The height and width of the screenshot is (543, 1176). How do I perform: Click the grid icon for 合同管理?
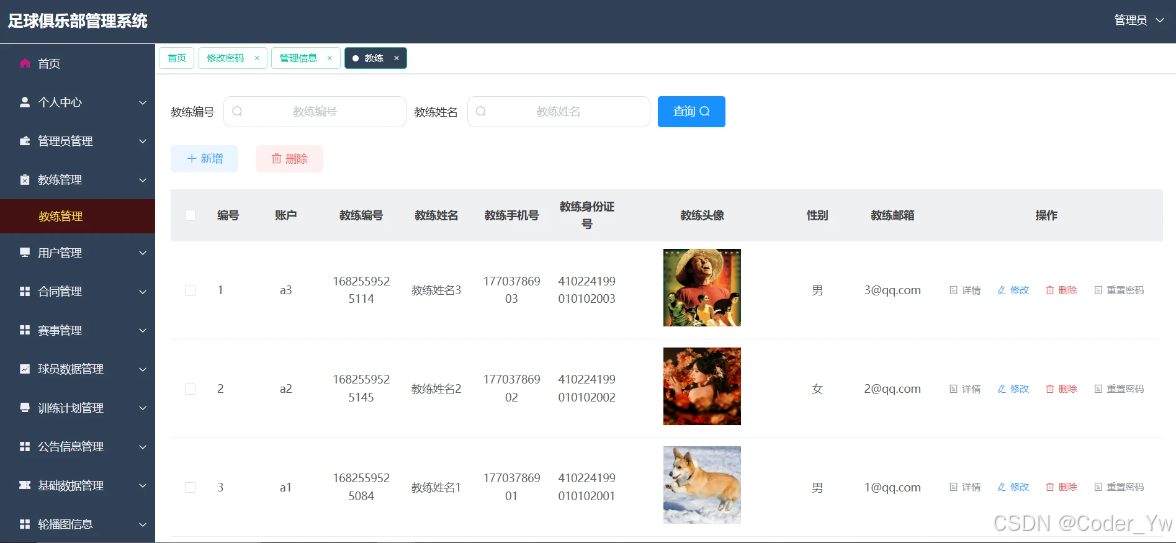tap(25, 292)
